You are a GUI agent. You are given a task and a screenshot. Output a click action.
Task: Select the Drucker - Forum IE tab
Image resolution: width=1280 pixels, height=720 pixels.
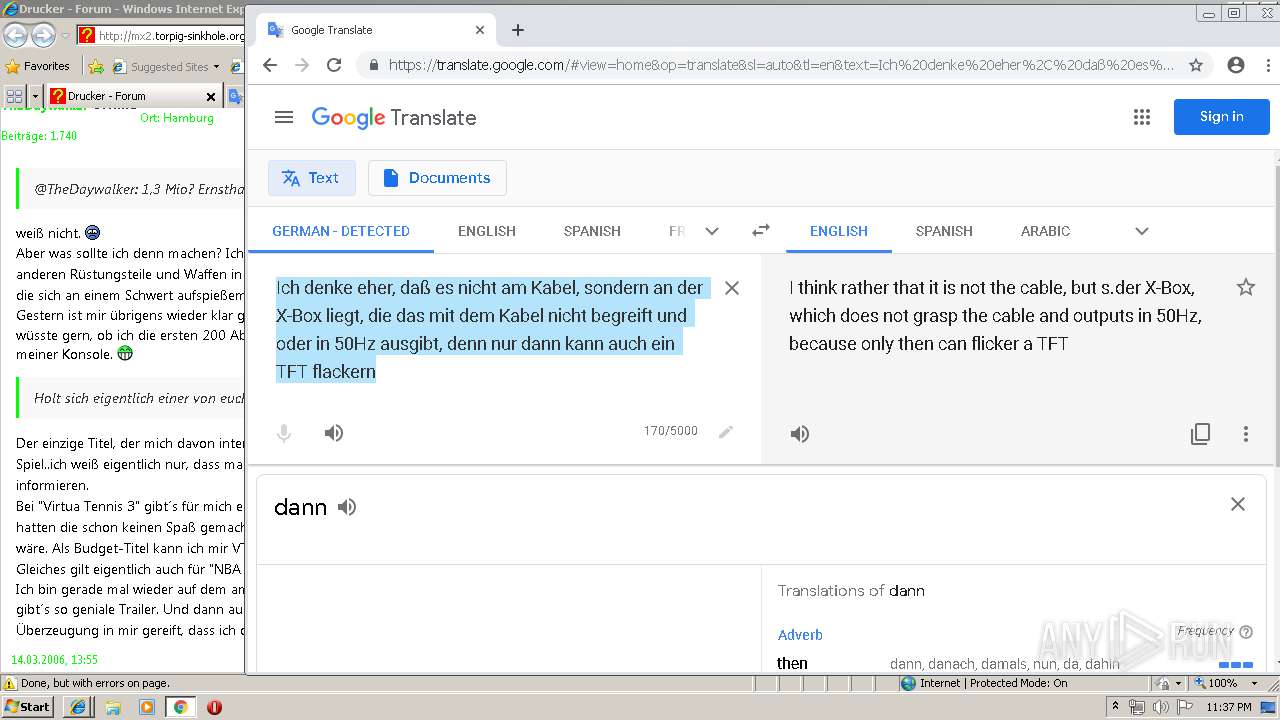click(x=130, y=96)
